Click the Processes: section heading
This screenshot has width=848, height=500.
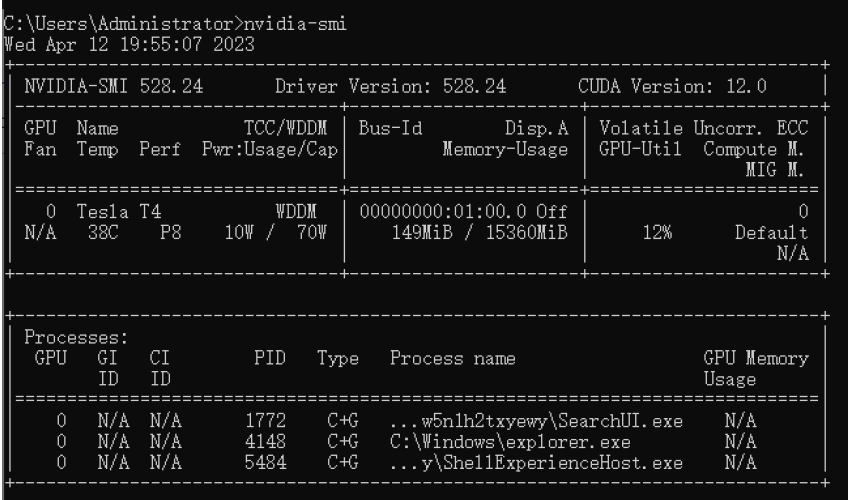click(x=76, y=337)
